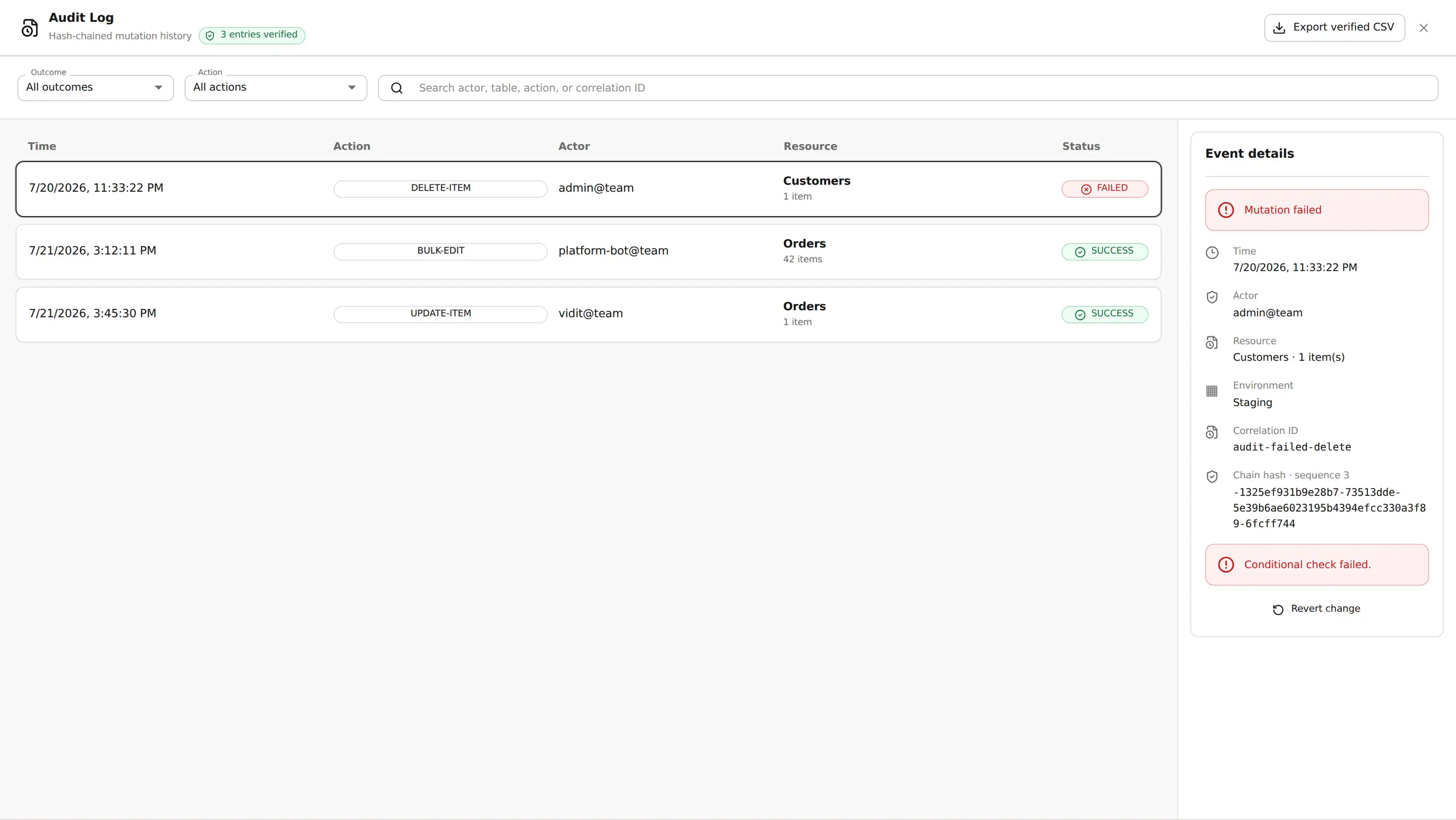Click the search magnifier icon
This screenshot has height=820, width=1456.
[397, 88]
